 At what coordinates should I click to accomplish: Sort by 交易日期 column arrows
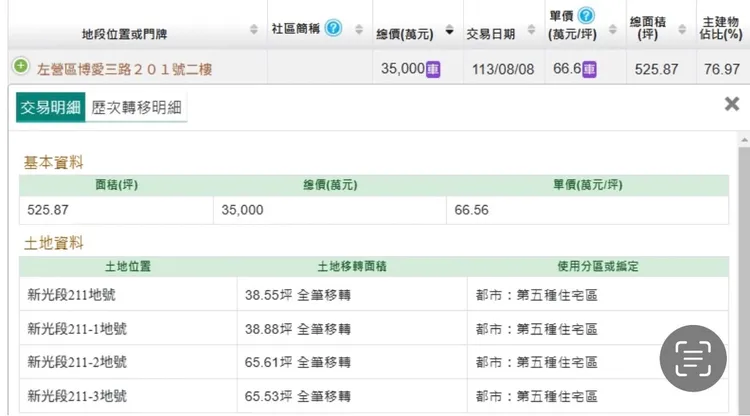[x=531, y=29]
